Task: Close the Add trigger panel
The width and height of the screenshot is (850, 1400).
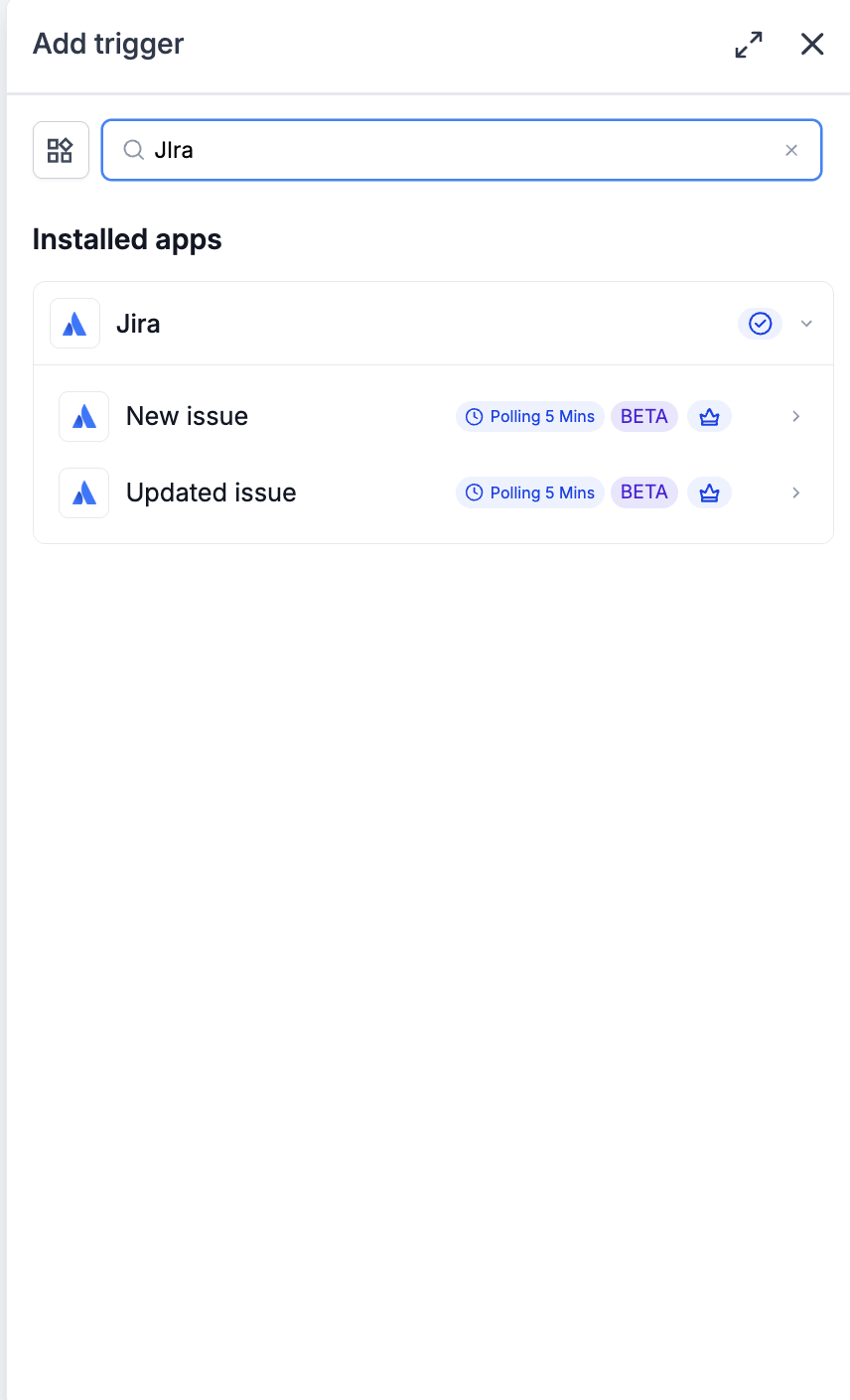Action: pyautogui.click(x=812, y=44)
